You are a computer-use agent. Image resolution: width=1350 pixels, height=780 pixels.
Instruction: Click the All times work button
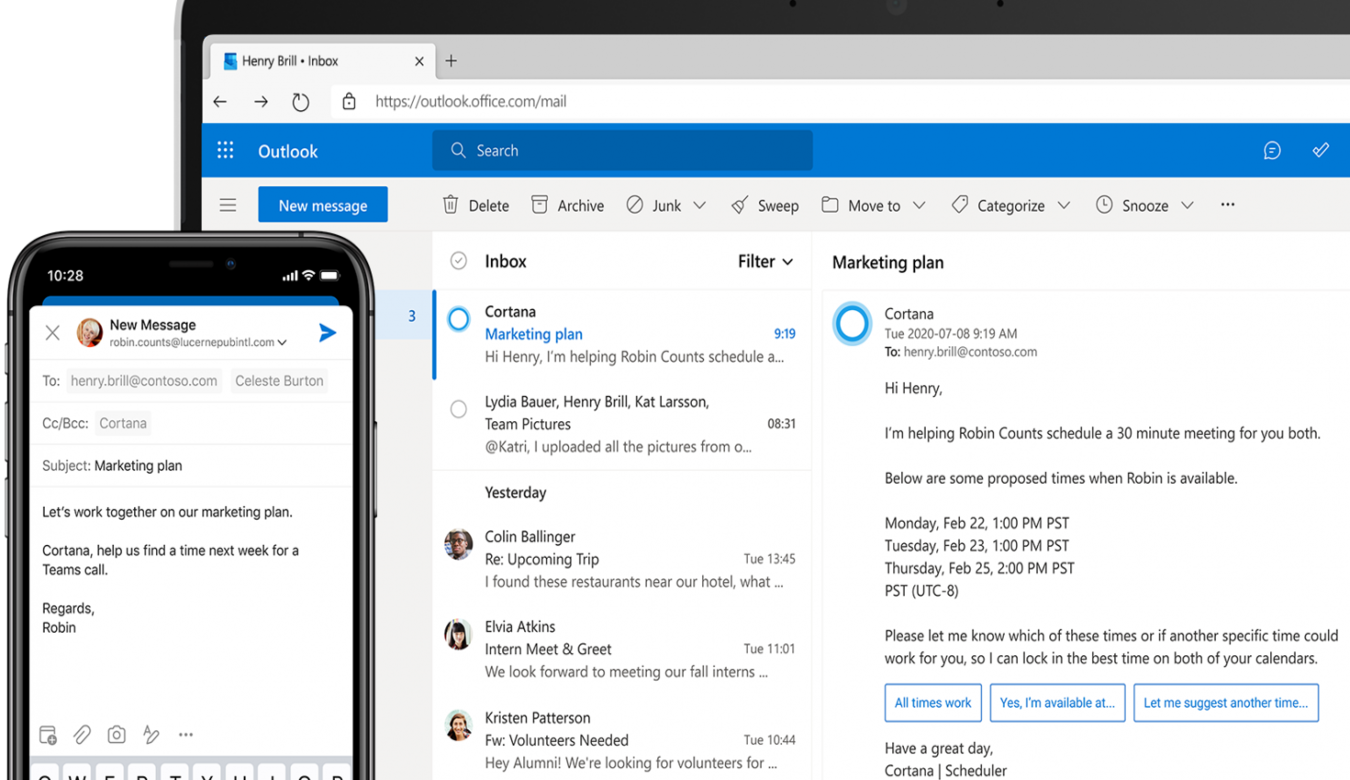coord(933,703)
